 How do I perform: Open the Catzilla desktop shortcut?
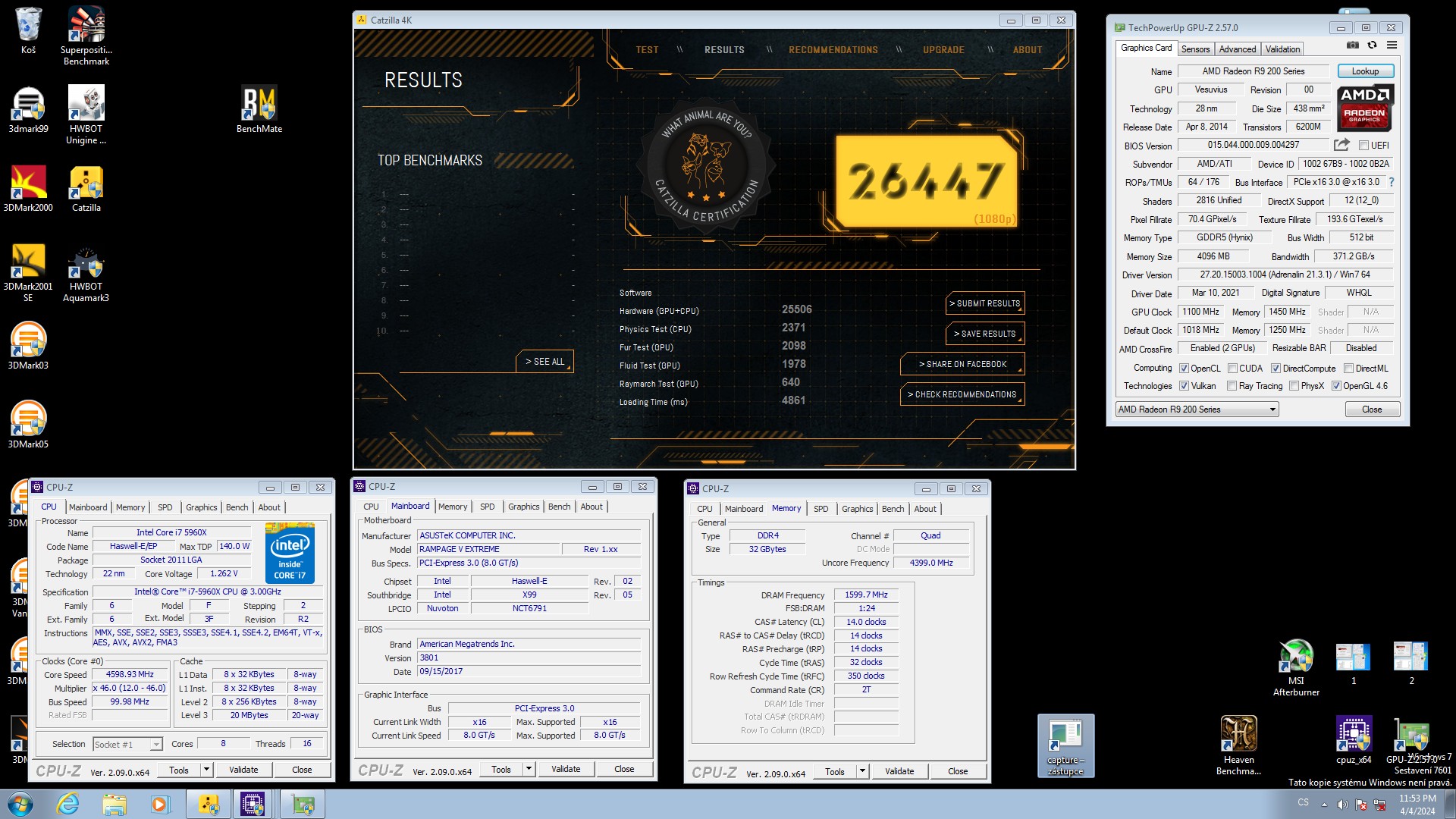pyautogui.click(x=86, y=189)
